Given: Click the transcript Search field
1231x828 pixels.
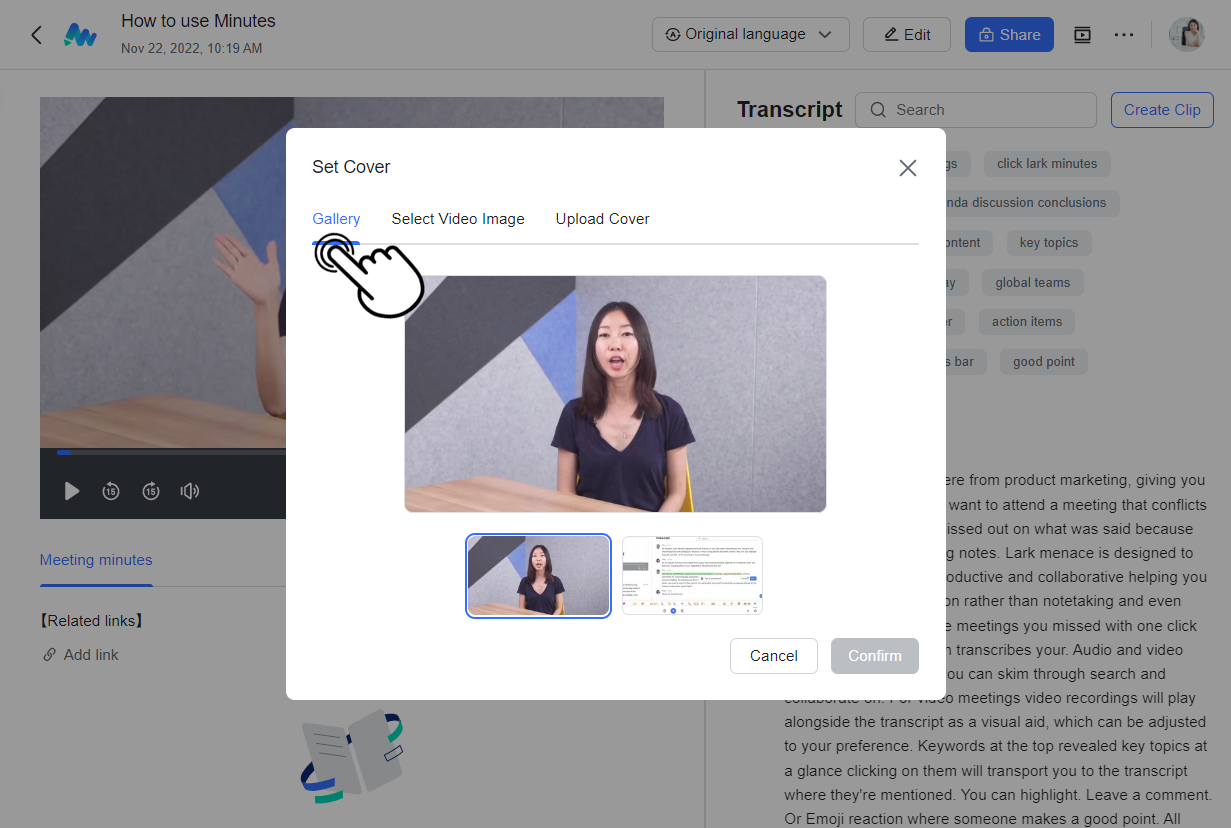Looking at the screenshot, I should coord(977,110).
